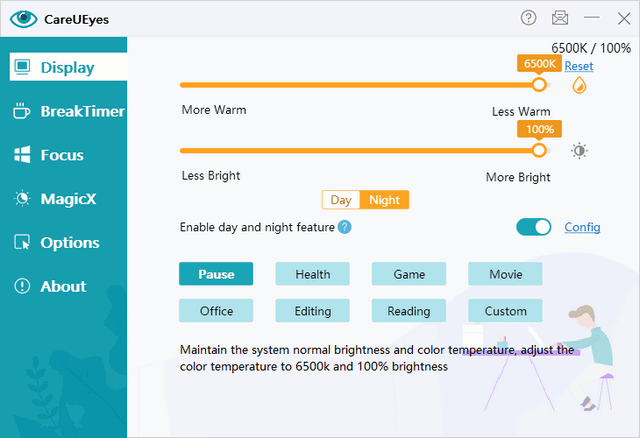Image resolution: width=640 pixels, height=438 pixels.
Task: Select the Display tab
Action: (68, 67)
